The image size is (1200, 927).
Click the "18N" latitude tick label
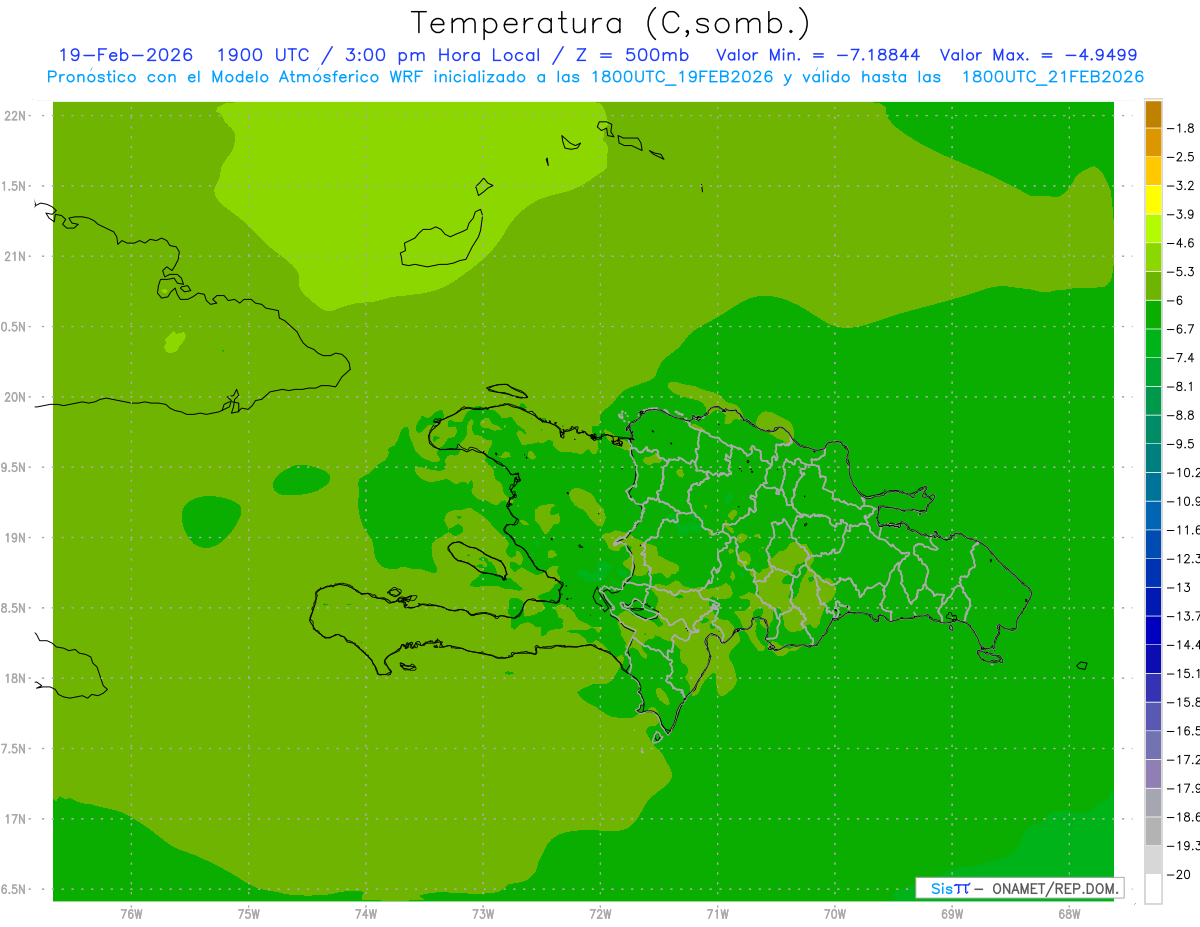[x=16, y=679]
